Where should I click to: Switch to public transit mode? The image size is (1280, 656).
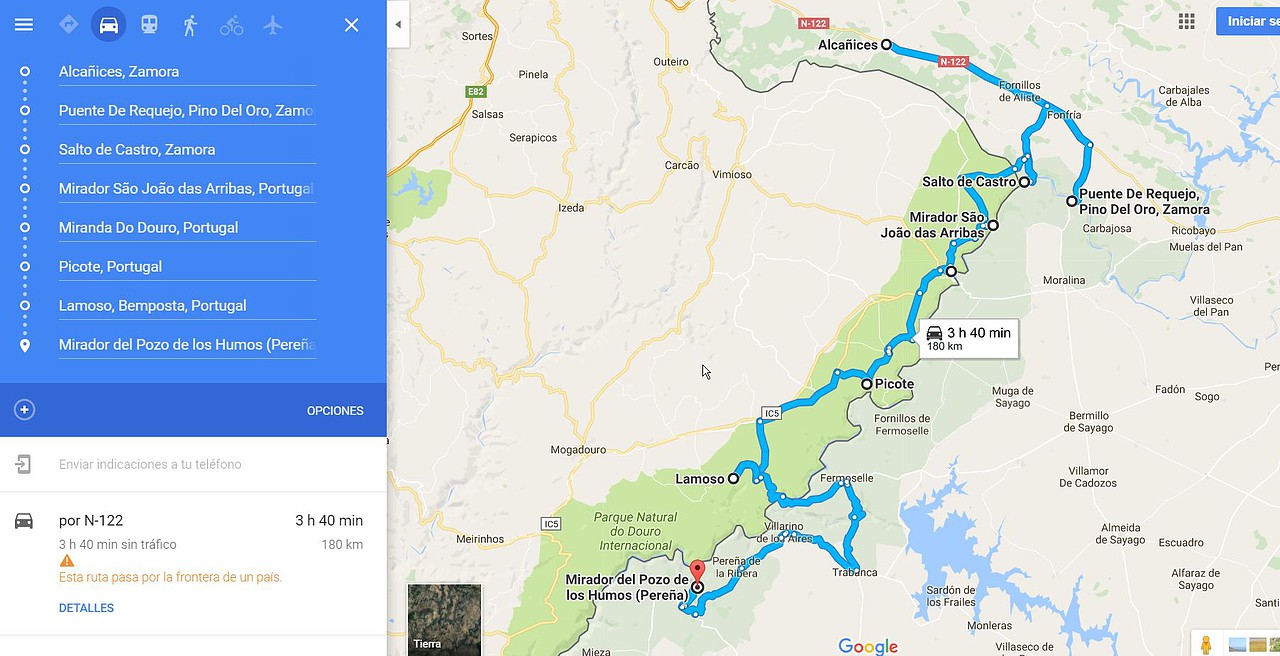click(149, 25)
